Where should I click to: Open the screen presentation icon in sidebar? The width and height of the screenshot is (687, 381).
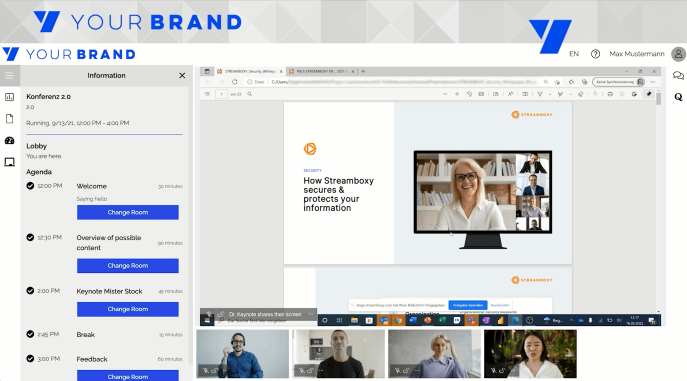[x=9, y=162]
